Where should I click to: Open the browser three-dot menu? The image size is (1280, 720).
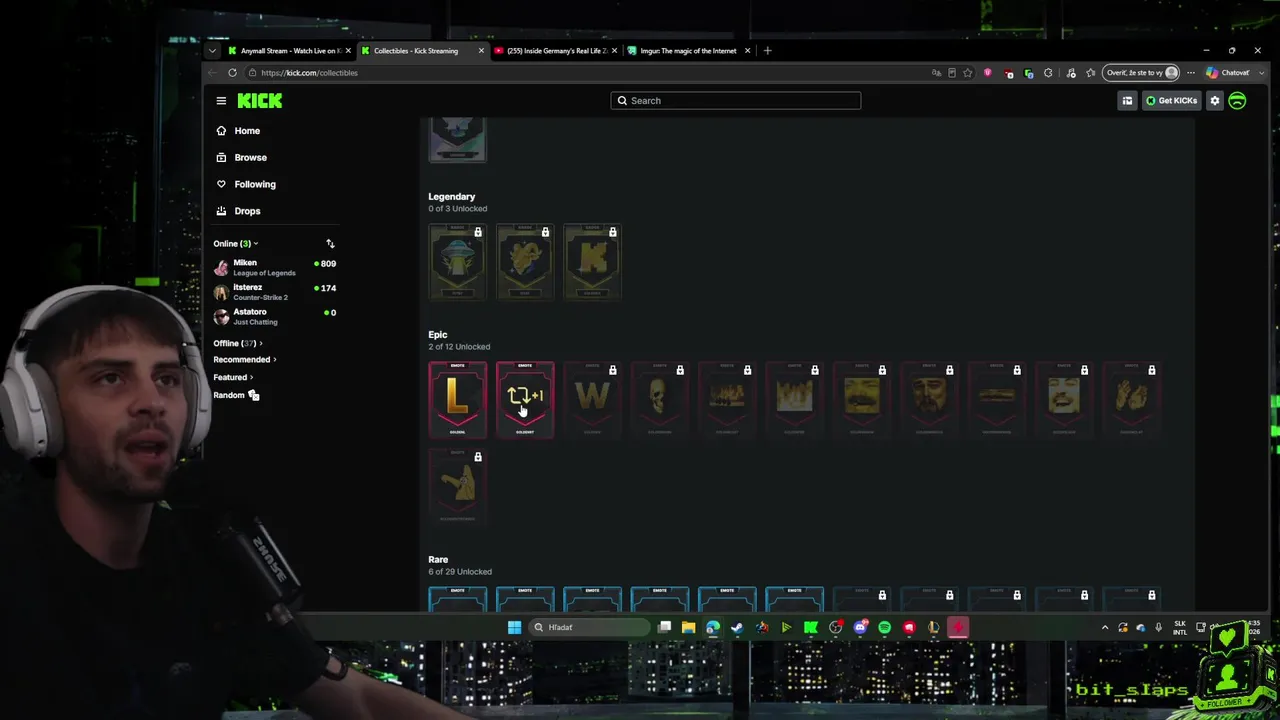[x=1190, y=73]
